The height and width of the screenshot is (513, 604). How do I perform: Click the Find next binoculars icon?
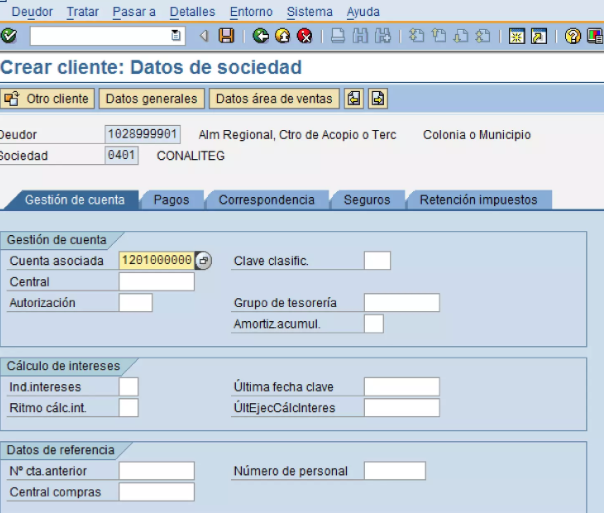pyautogui.click(x=383, y=36)
